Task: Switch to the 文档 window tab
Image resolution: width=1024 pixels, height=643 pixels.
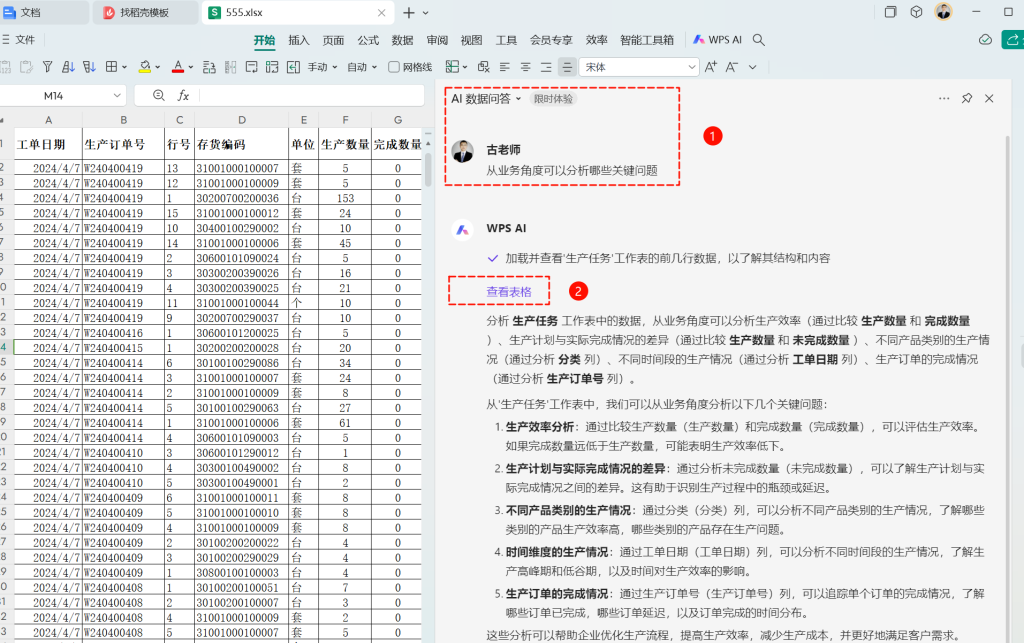Action: (43, 12)
